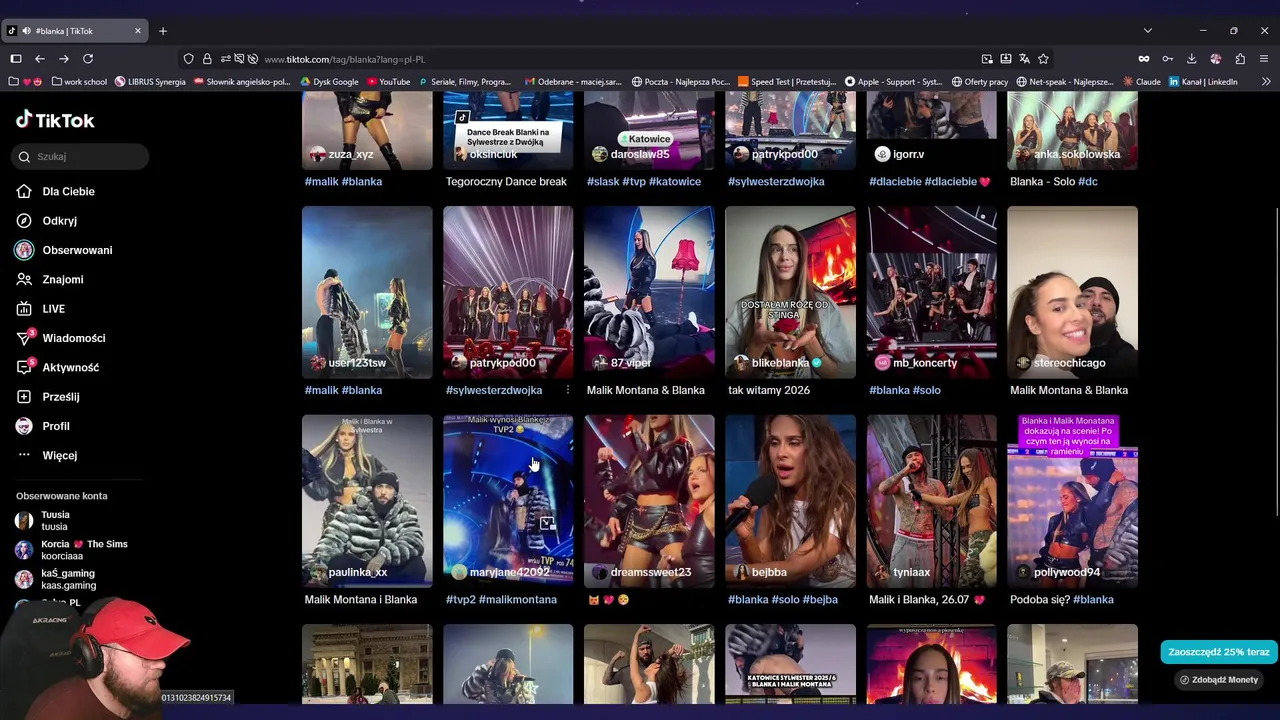1280x720 pixels.
Task: Click shield tracking protection icon
Action: click(188, 59)
